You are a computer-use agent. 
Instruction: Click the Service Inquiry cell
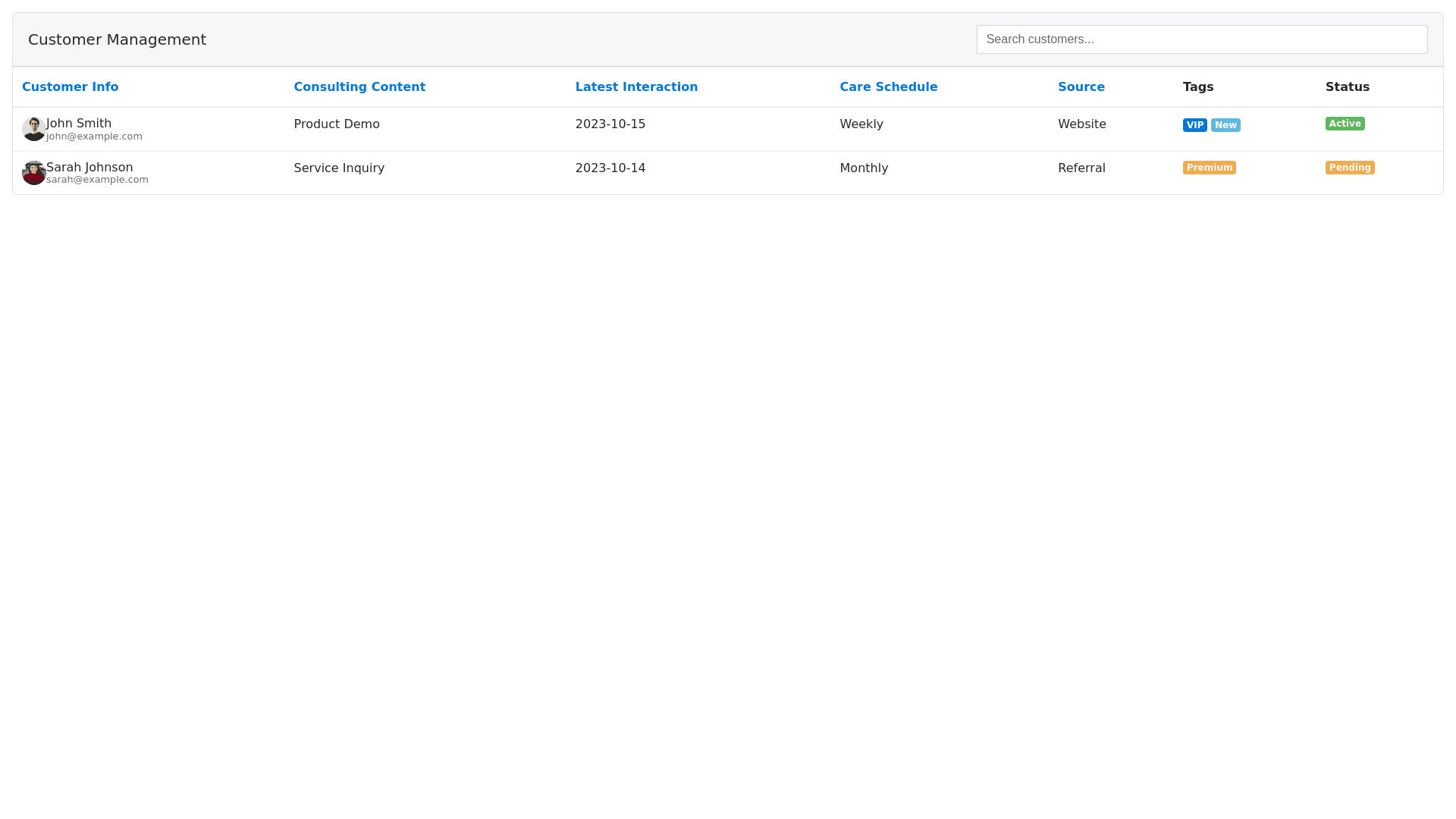click(339, 168)
